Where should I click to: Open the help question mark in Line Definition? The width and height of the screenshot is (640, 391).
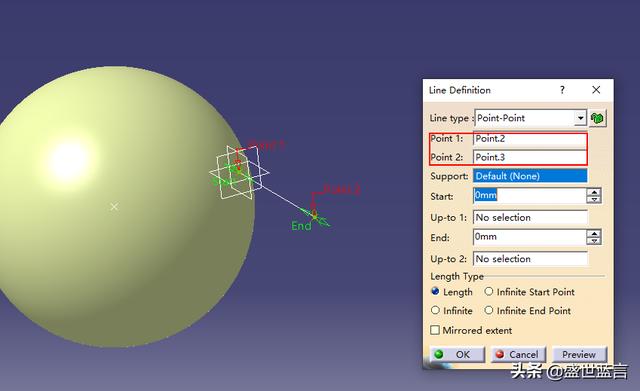click(562, 90)
